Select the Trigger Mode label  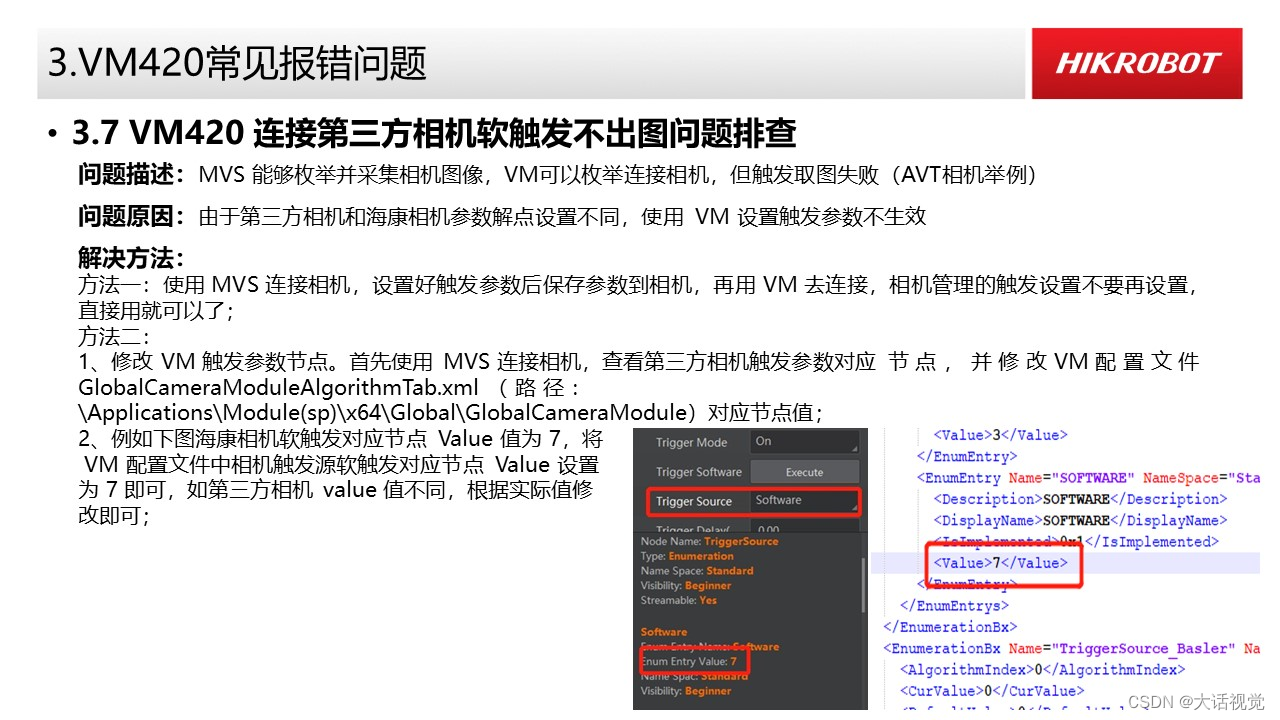coord(691,442)
